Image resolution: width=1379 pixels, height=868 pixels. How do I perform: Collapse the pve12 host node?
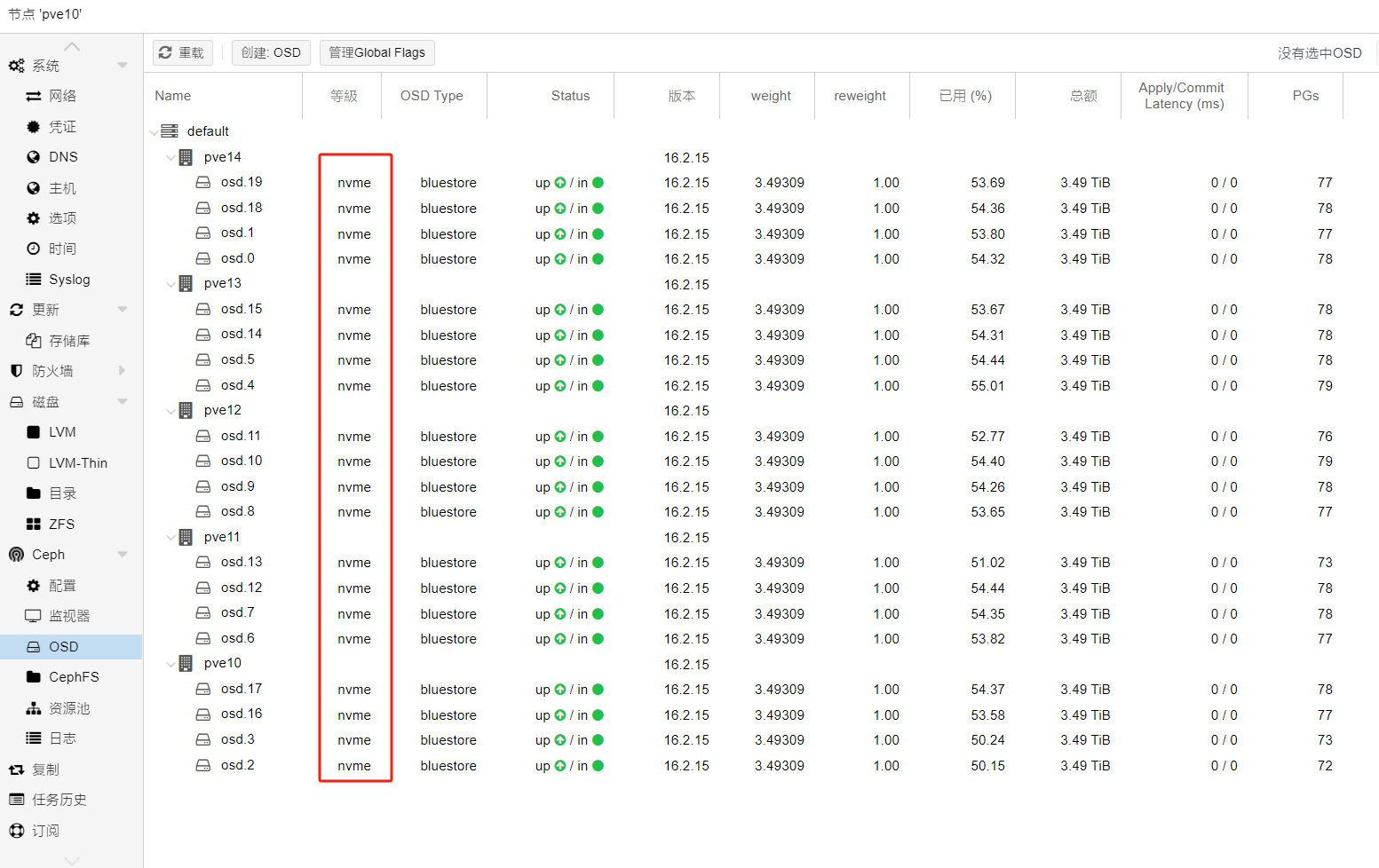click(170, 411)
